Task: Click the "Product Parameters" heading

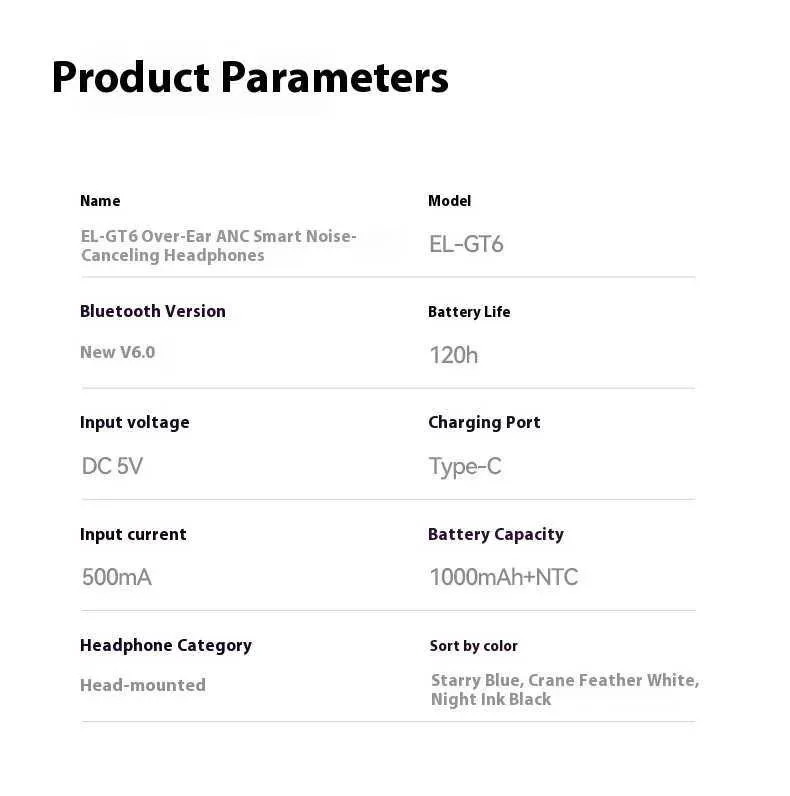Action: pos(250,77)
